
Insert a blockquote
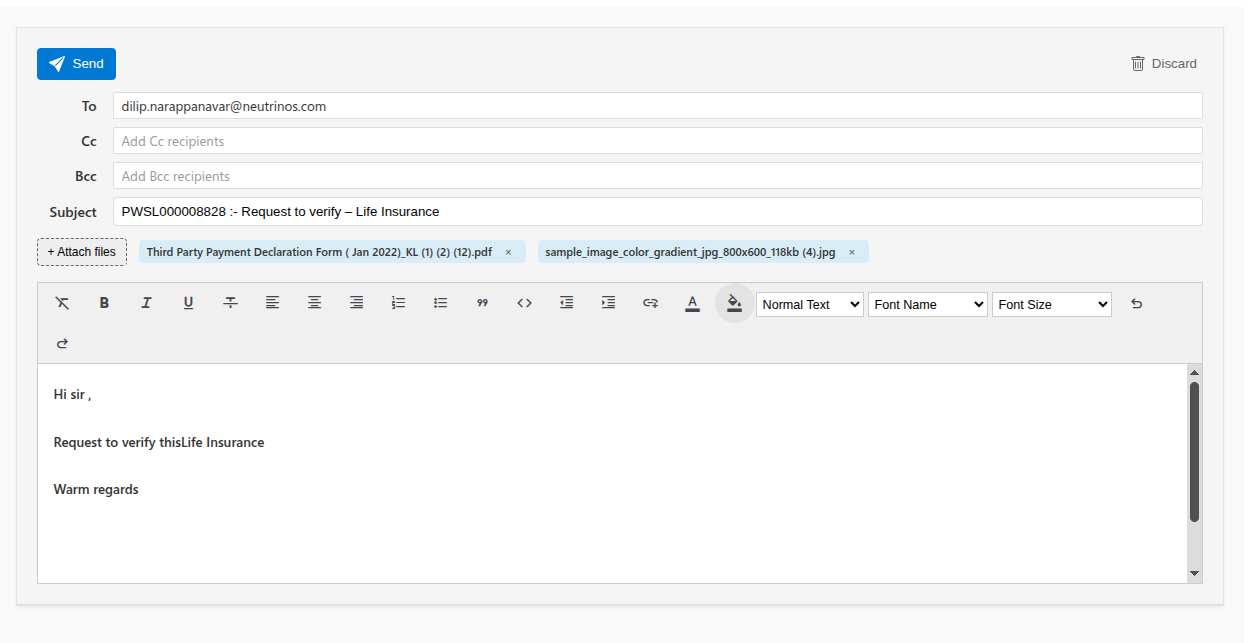[x=482, y=303]
